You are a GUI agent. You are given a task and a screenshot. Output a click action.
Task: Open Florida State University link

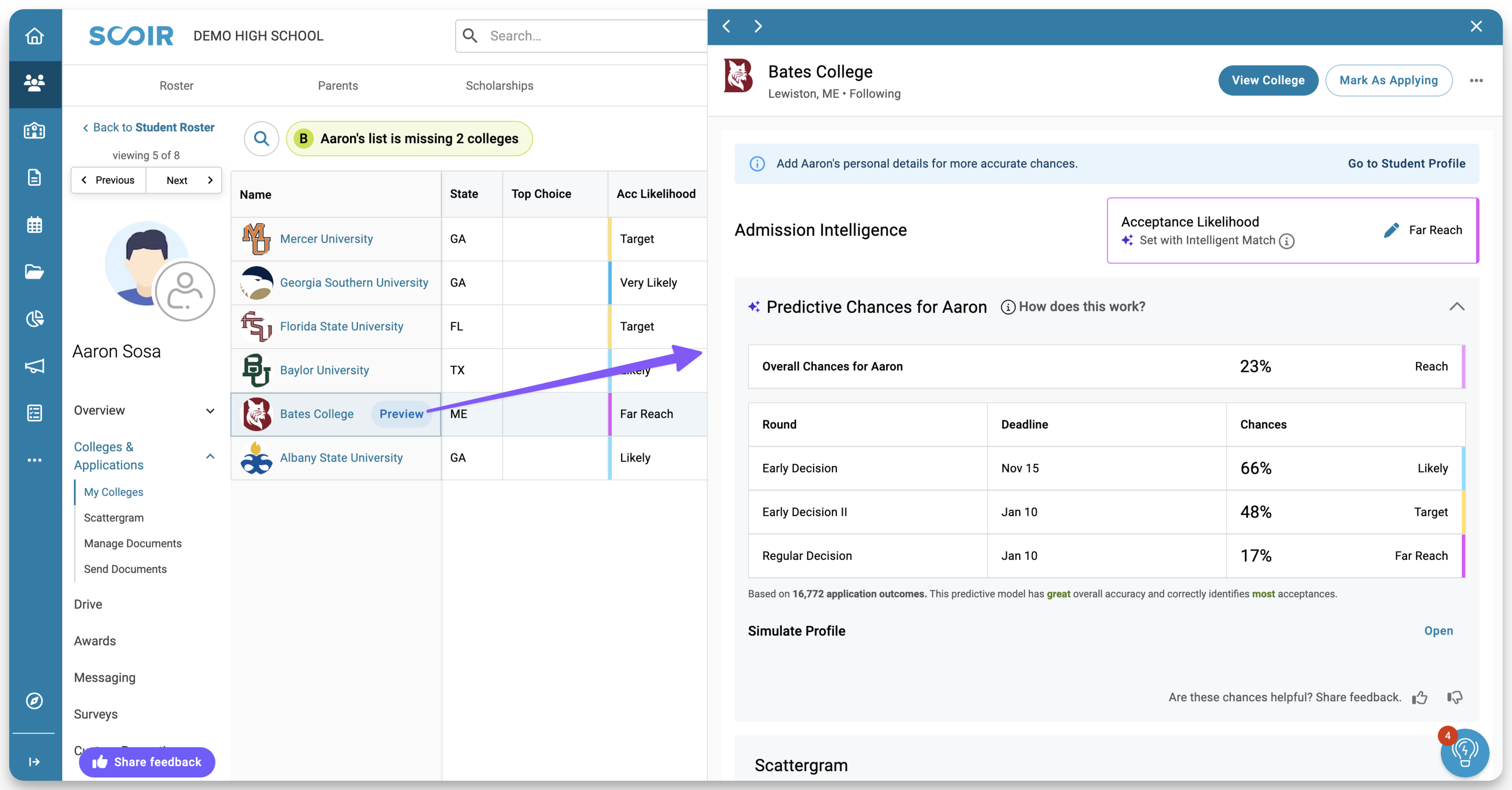(342, 326)
